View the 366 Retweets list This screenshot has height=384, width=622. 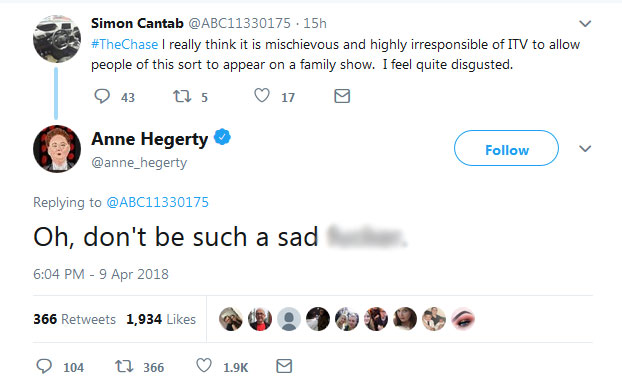coord(75,319)
